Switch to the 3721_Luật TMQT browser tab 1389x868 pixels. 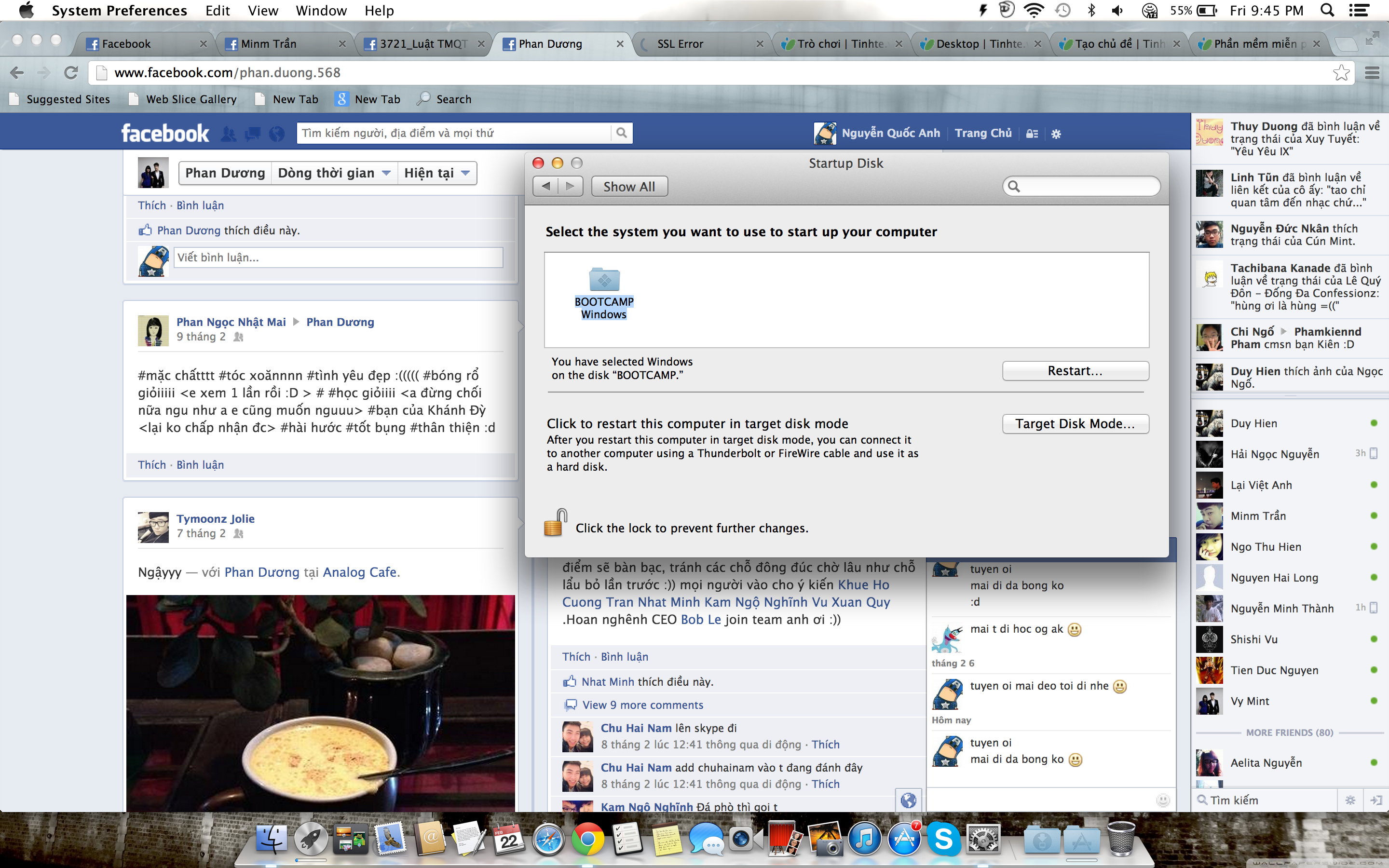coord(423,44)
